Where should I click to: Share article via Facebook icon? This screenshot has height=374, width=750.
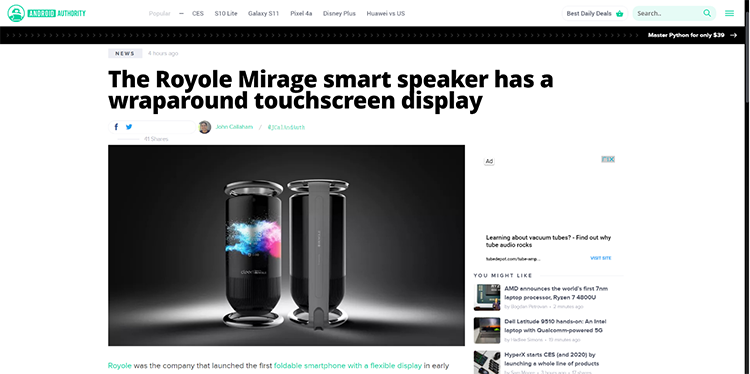(x=116, y=127)
